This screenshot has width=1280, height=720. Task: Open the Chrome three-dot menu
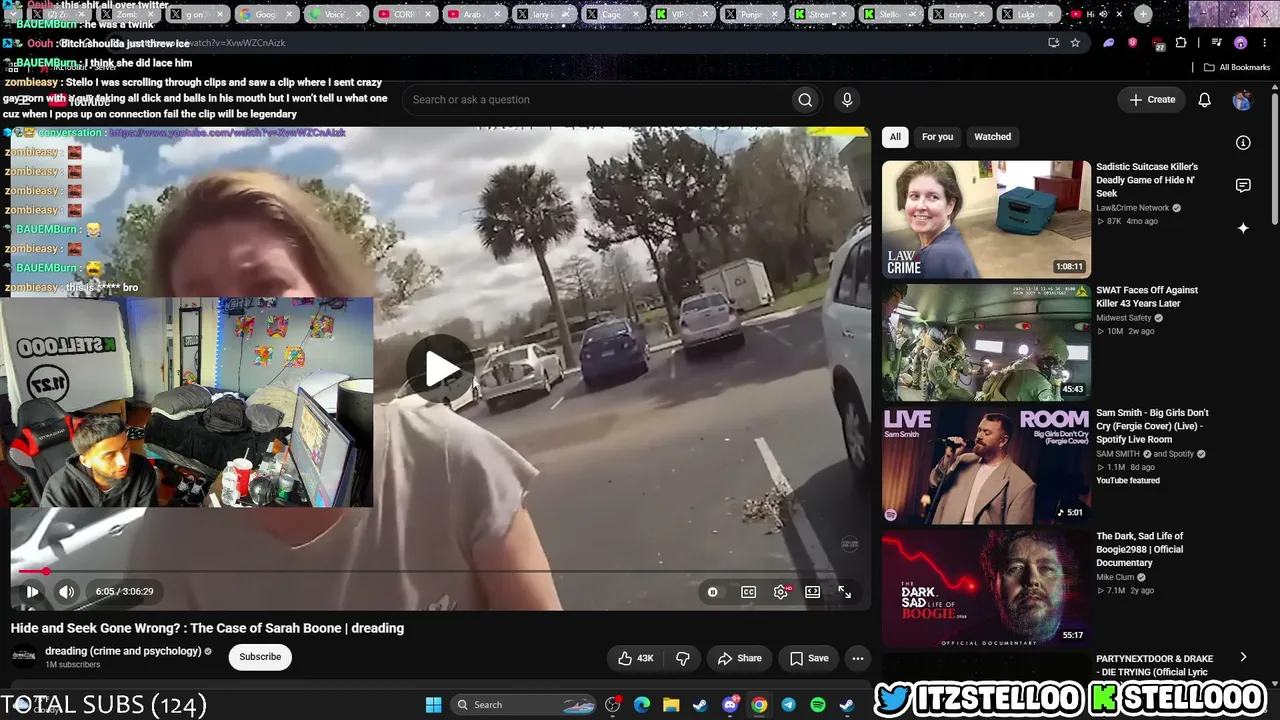1265,43
